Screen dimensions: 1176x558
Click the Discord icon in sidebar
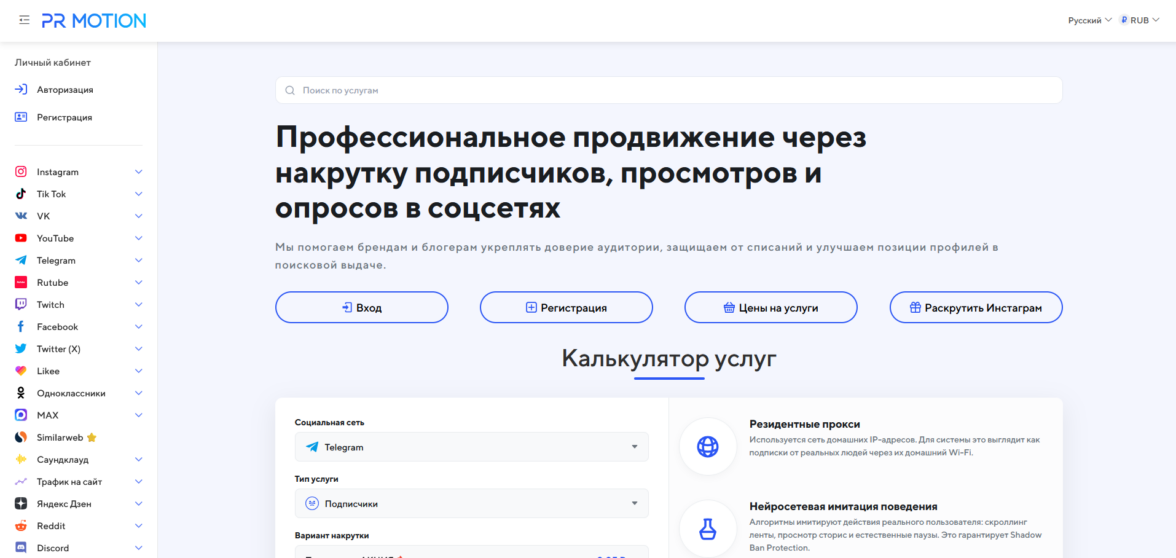[x=21, y=548]
